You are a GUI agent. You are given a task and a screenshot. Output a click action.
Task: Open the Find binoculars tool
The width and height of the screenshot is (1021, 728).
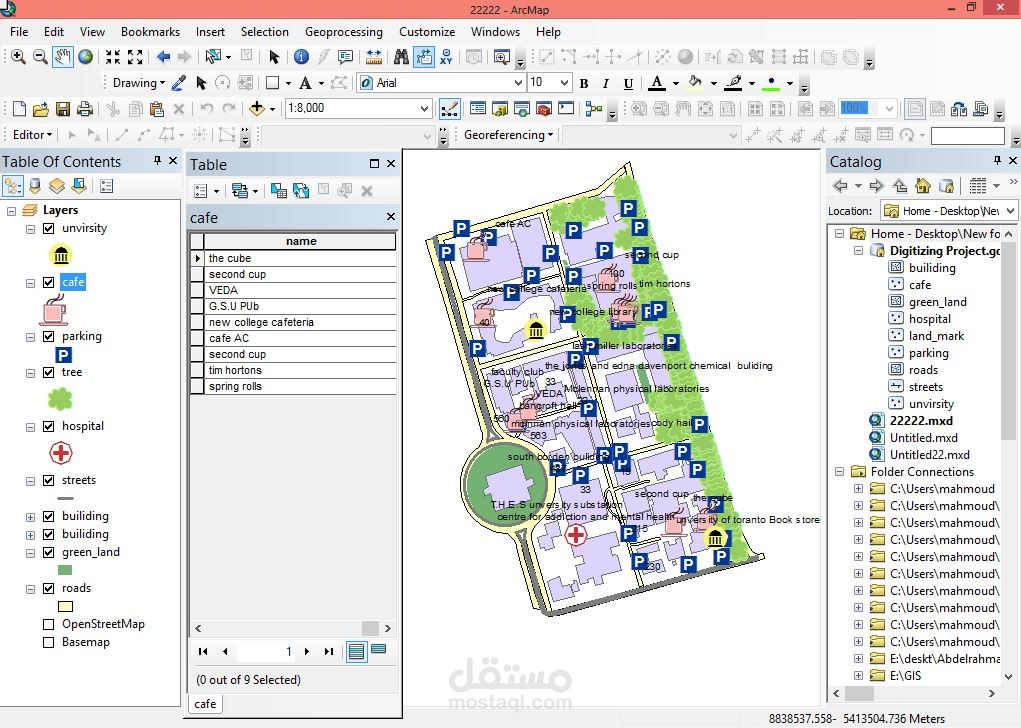pyautogui.click(x=401, y=57)
